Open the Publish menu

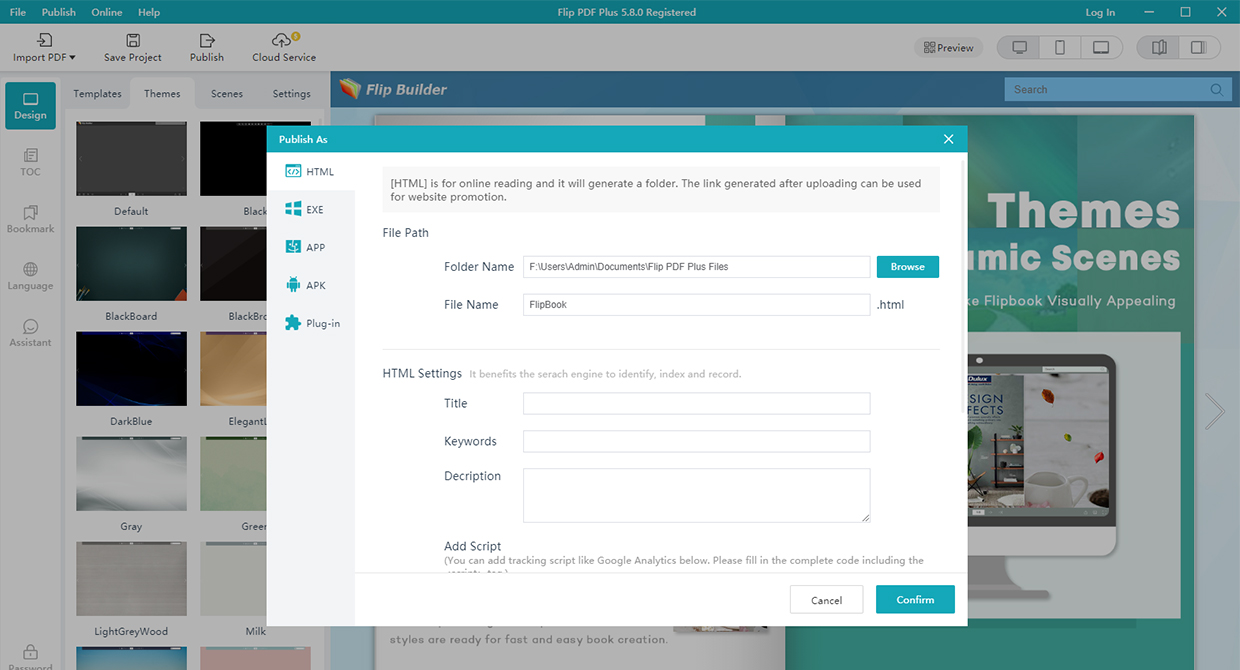click(x=59, y=12)
